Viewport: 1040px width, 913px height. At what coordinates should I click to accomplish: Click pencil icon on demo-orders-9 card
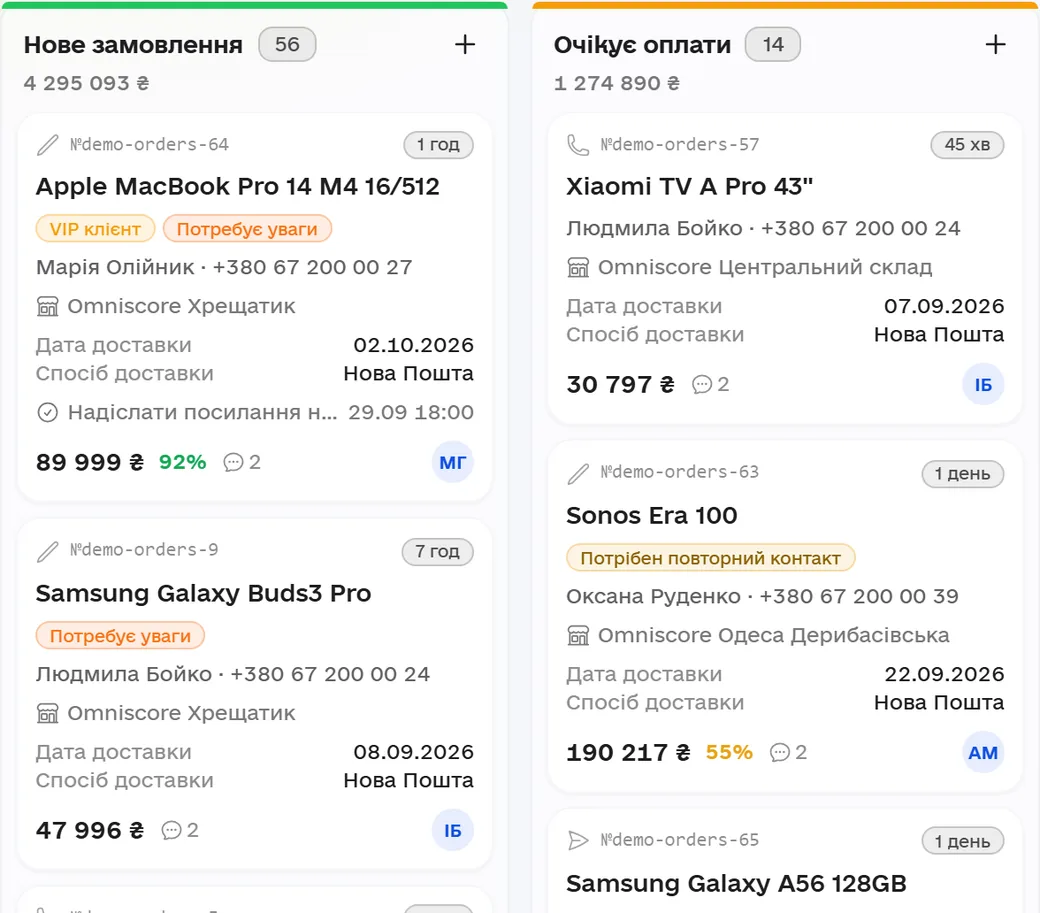pyautogui.click(x=48, y=551)
